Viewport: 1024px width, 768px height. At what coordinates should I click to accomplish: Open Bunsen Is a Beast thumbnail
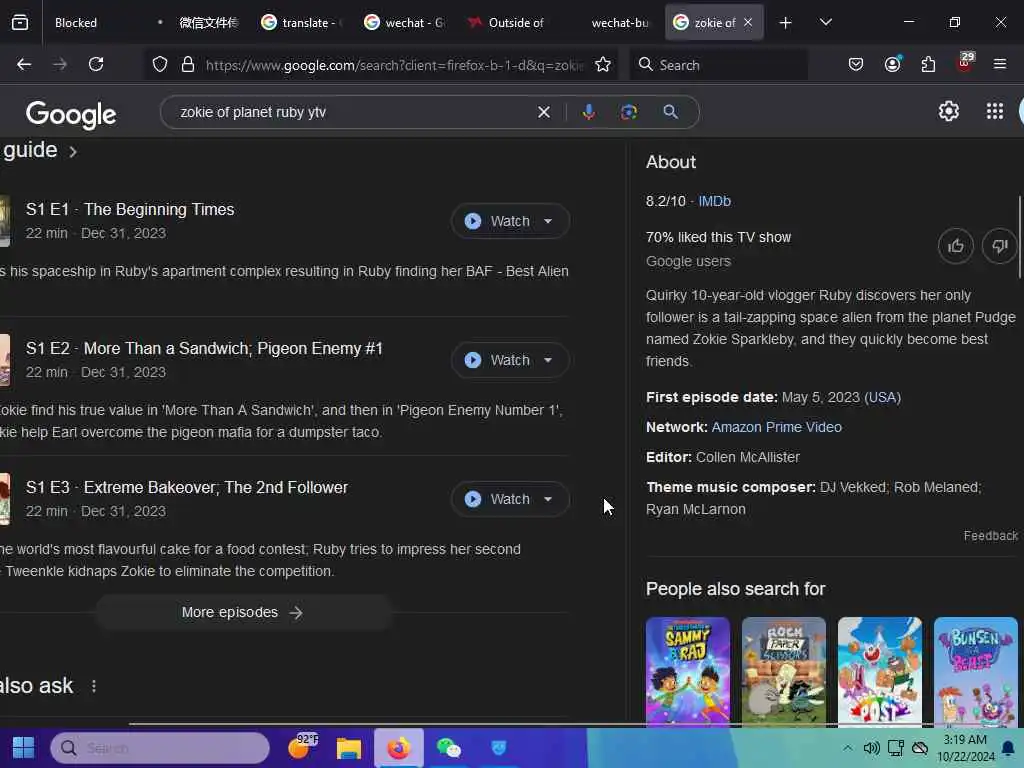pyautogui.click(x=976, y=671)
